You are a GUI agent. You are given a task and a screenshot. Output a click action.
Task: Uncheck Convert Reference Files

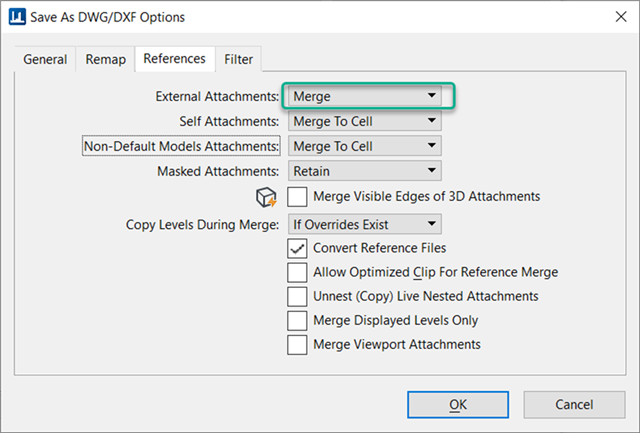coord(297,249)
